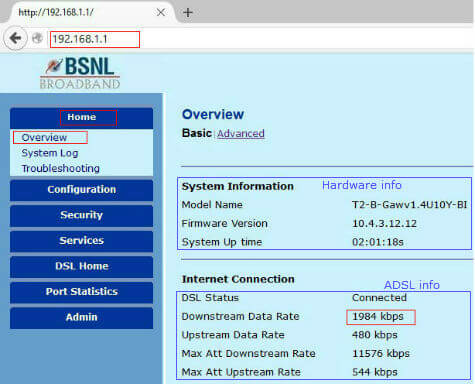Click the Downstream Data Rate label
Viewport: 475px width, 384px height.
240,316
